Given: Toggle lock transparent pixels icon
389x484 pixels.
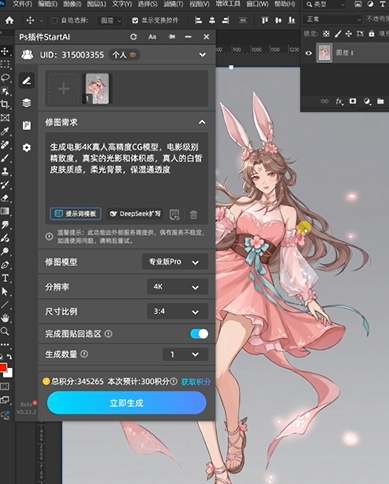Looking at the screenshot, I should coord(326,34).
